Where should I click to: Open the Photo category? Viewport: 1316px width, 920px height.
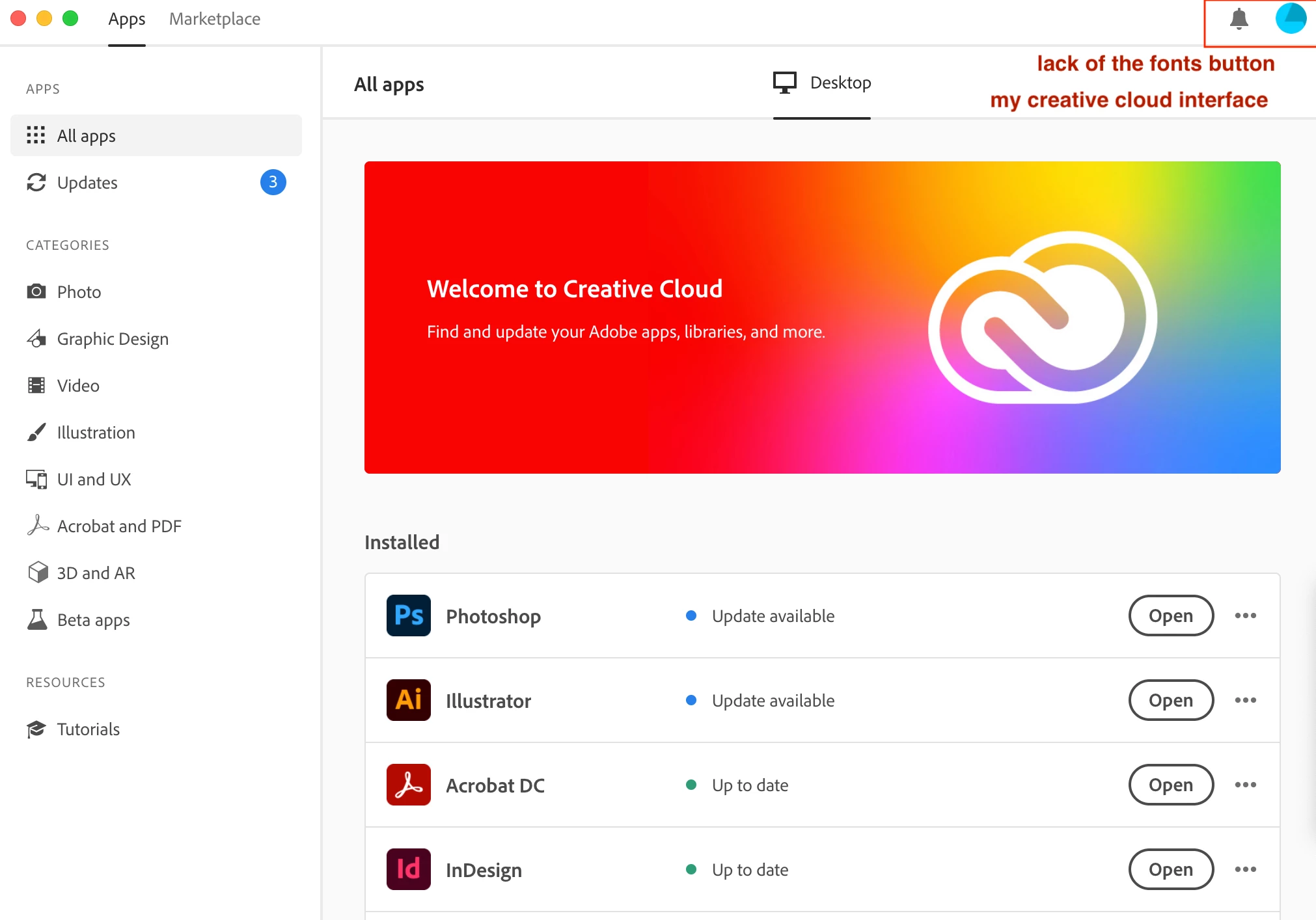click(79, 291)
